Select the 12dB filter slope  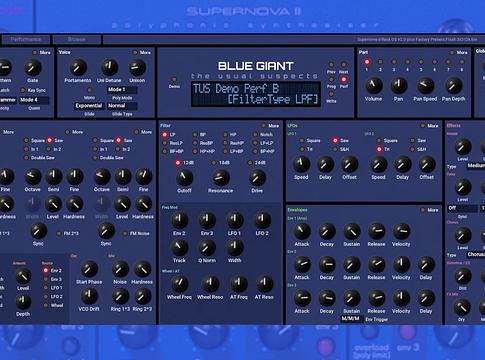(x=178, y=163)
